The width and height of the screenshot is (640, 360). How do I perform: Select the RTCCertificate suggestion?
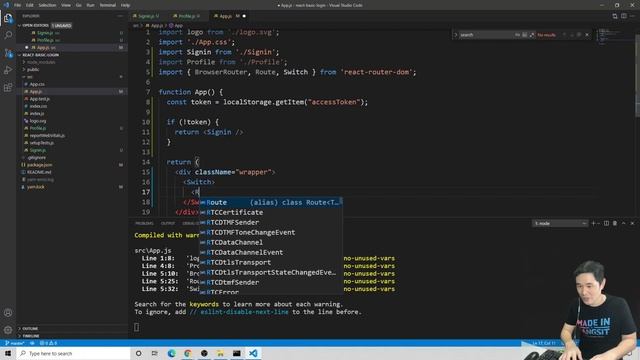[x=271, y=212]
